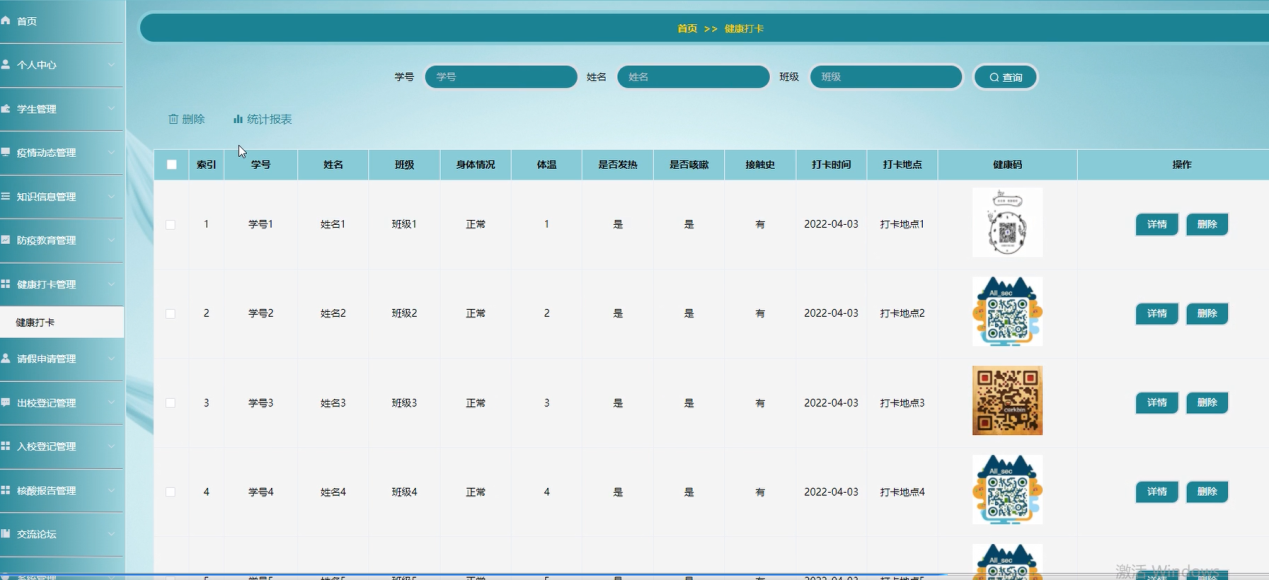Image resolution: width=1269 pixels, height=580 pixels.
Task: Click the cell reading 打卡地点3
Action: point(902,403)
